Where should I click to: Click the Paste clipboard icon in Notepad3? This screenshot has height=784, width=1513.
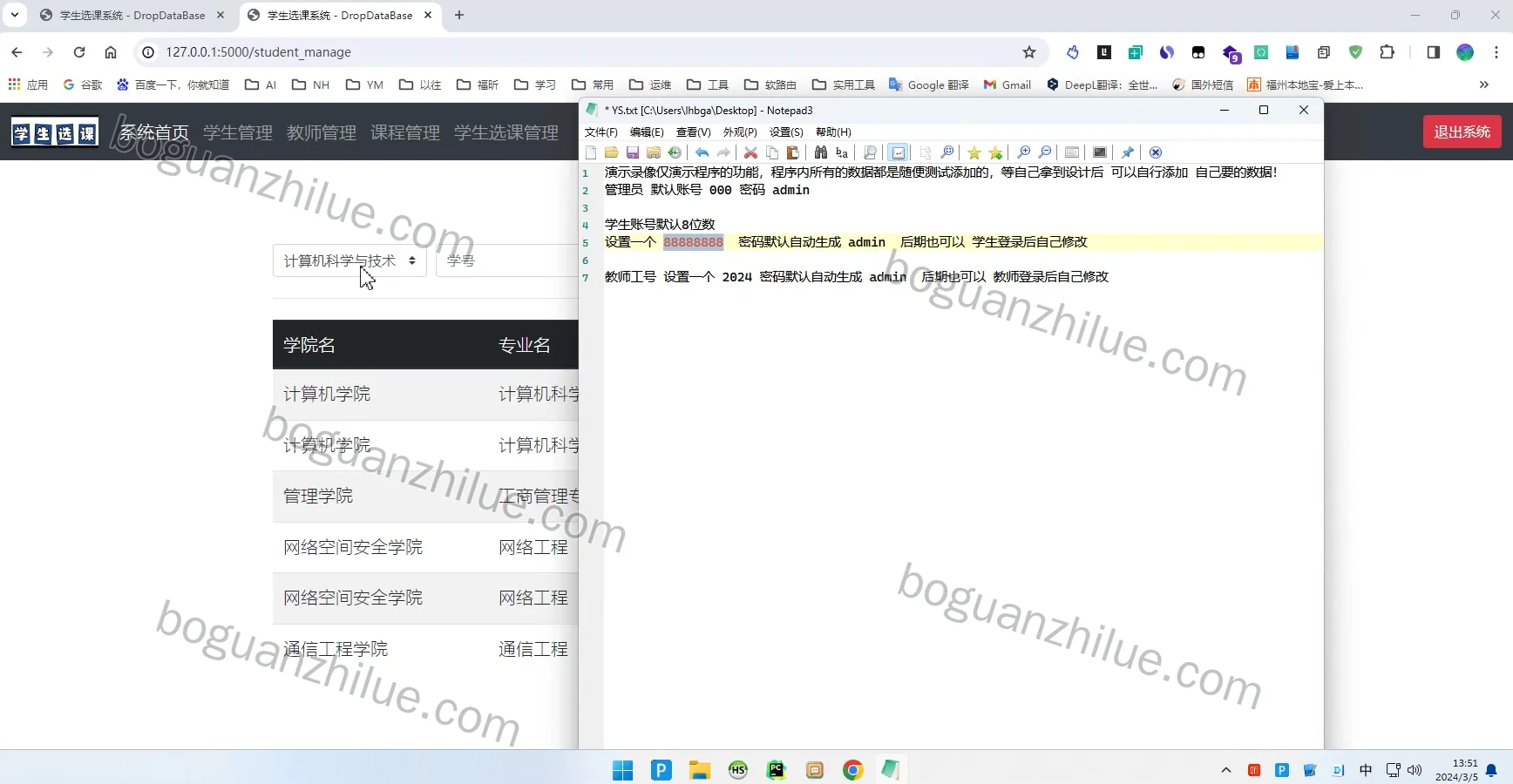click(793, 152)
